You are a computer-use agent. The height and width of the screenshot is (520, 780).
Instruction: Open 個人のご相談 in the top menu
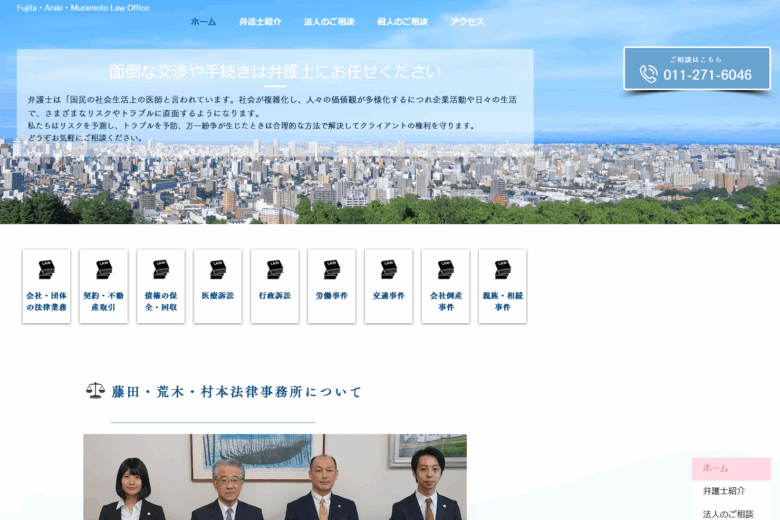pos(402,21)
